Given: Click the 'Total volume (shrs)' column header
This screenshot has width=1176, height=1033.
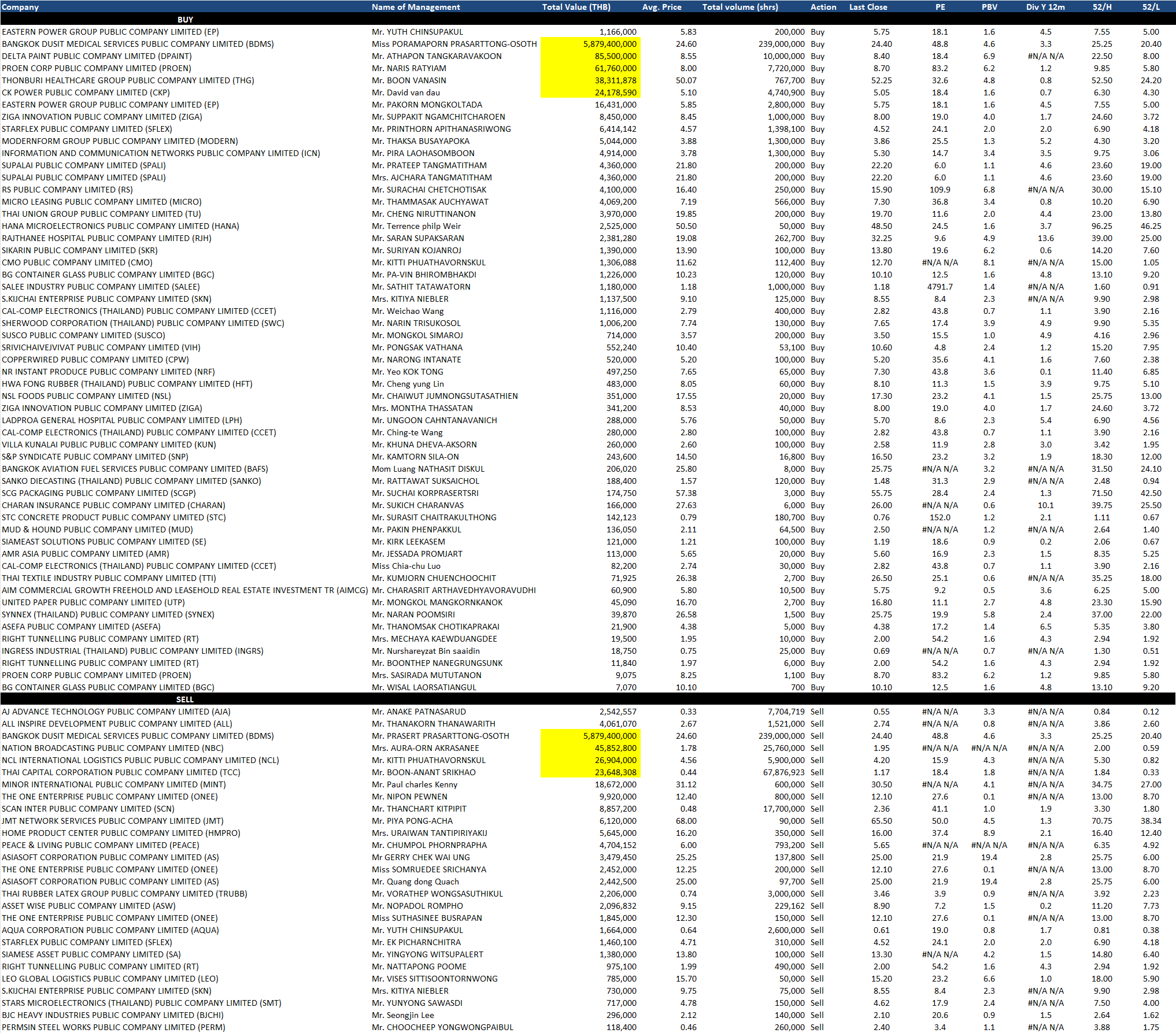Looking at the screenshot, I should 740,7.
